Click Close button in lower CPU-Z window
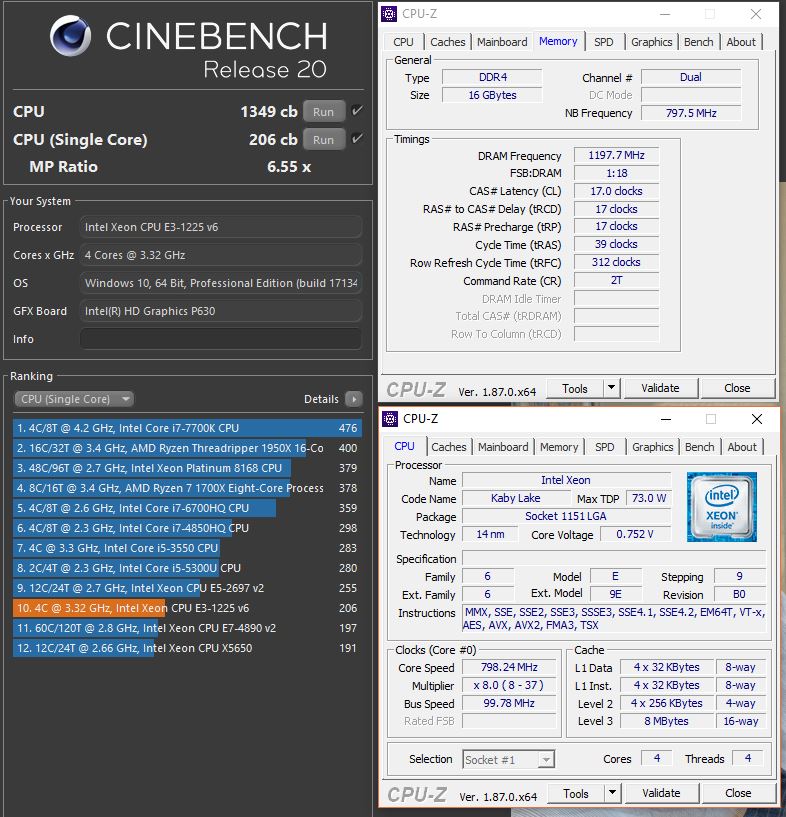The image size is (786, 817). pyautogui.click(x=738, y=793)
